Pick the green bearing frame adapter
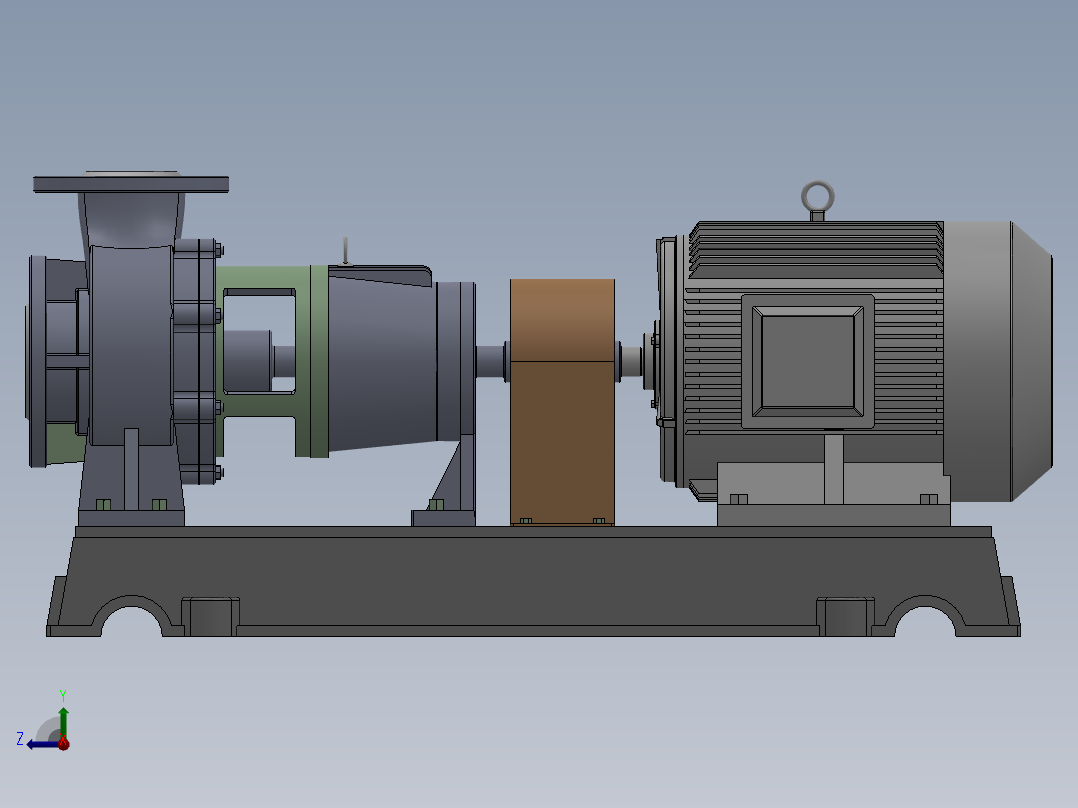The image size is (1078, 808). (319, 361)
